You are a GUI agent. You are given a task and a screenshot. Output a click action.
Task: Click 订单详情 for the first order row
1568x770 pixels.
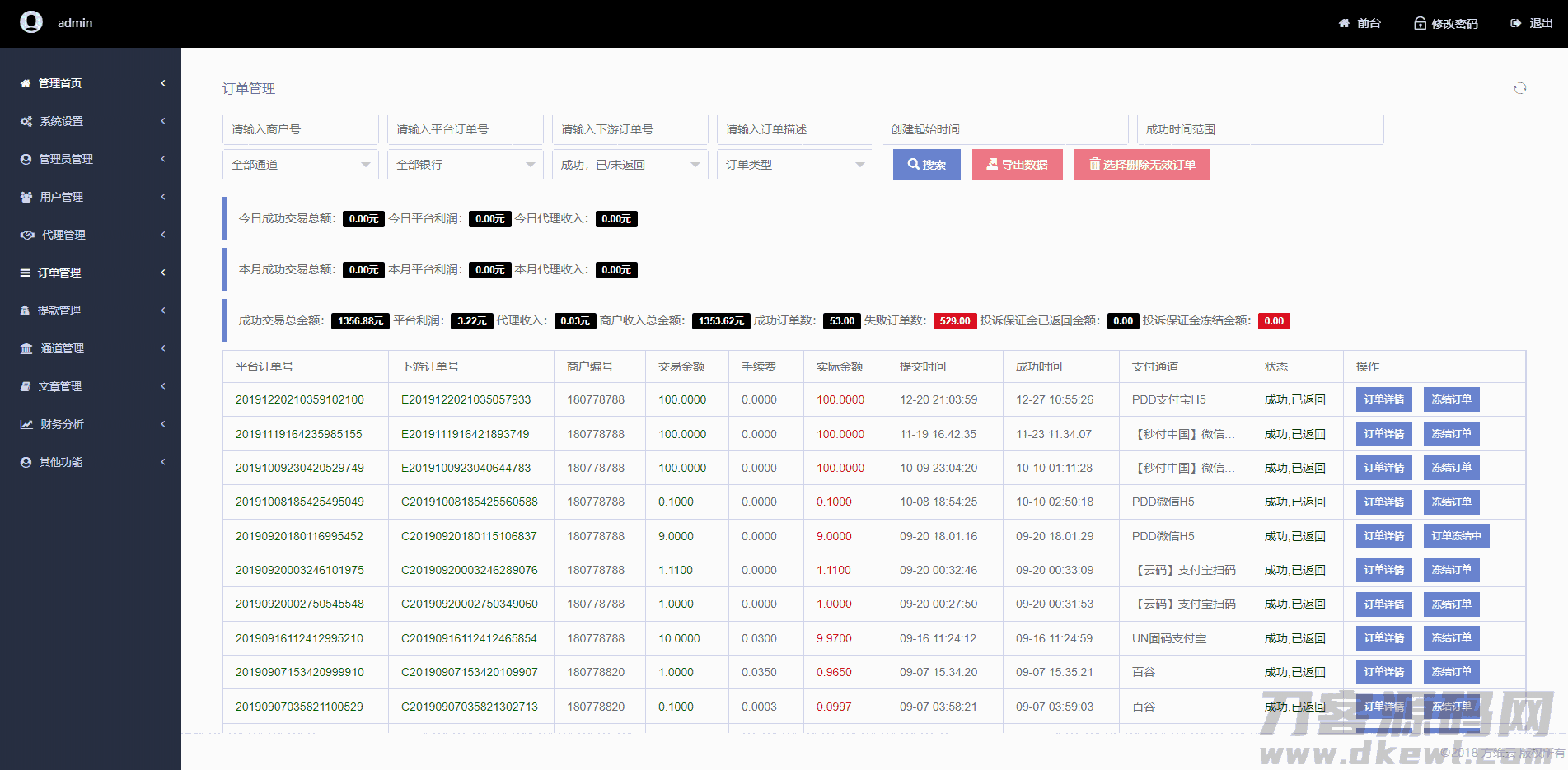pos(1383,399)
